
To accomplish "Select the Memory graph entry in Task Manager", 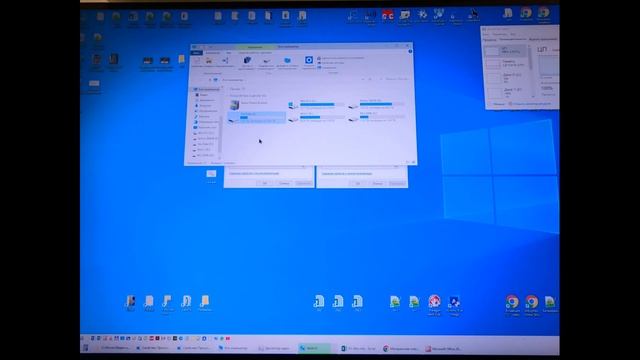I will [507, 64].
